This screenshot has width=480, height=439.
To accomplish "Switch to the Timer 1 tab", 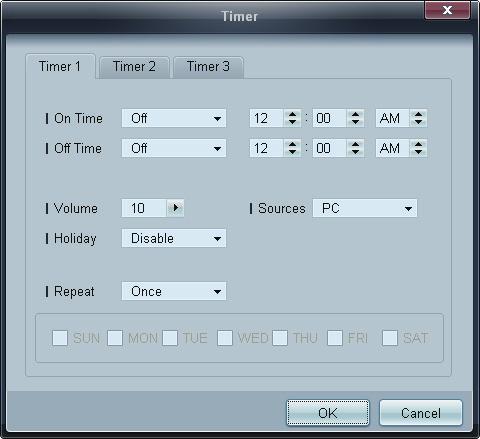I will point(60,66).
